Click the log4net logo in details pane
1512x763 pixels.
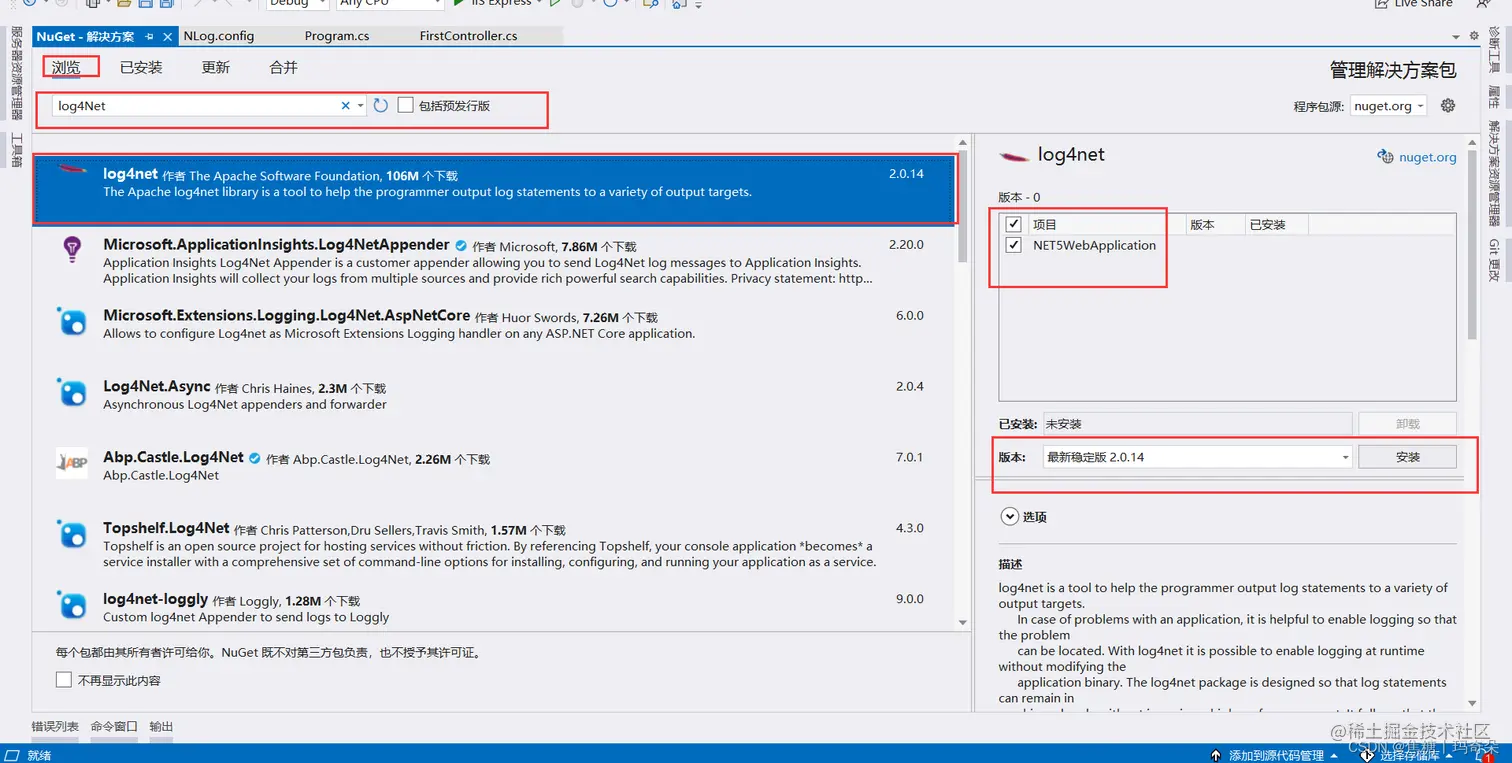point(1014,155)
